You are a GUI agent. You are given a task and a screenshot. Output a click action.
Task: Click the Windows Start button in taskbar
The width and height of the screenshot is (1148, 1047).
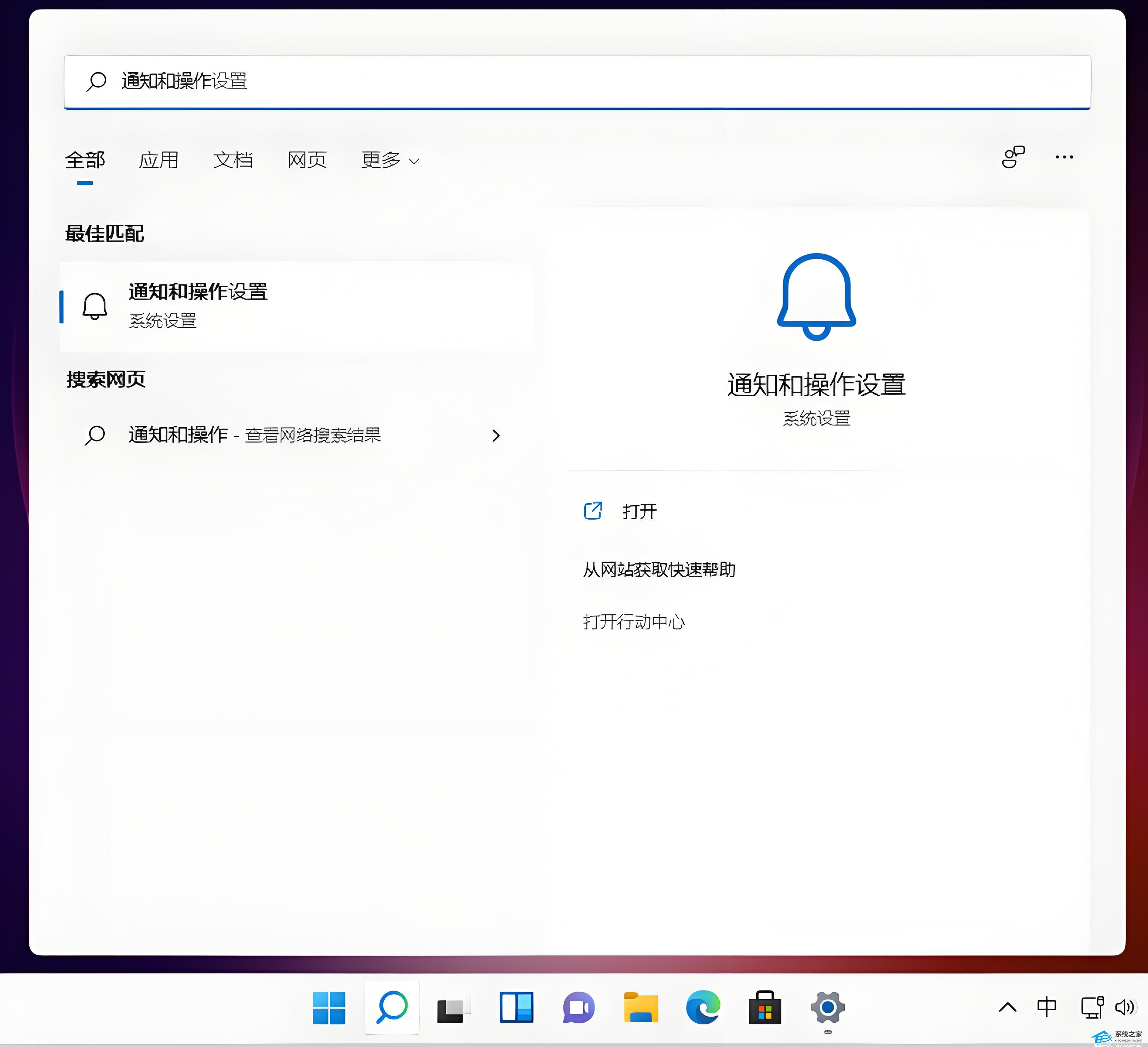[x=329, y=1007]
